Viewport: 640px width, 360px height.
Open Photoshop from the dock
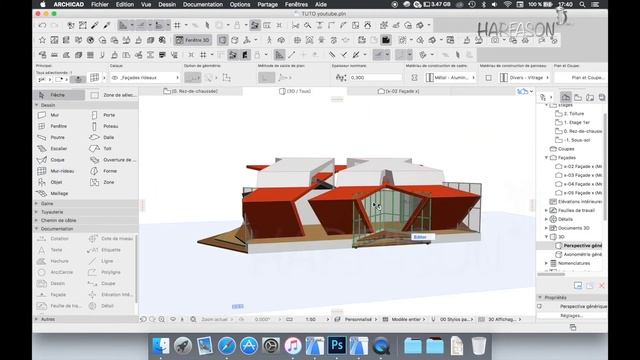[x=337, y=346]
